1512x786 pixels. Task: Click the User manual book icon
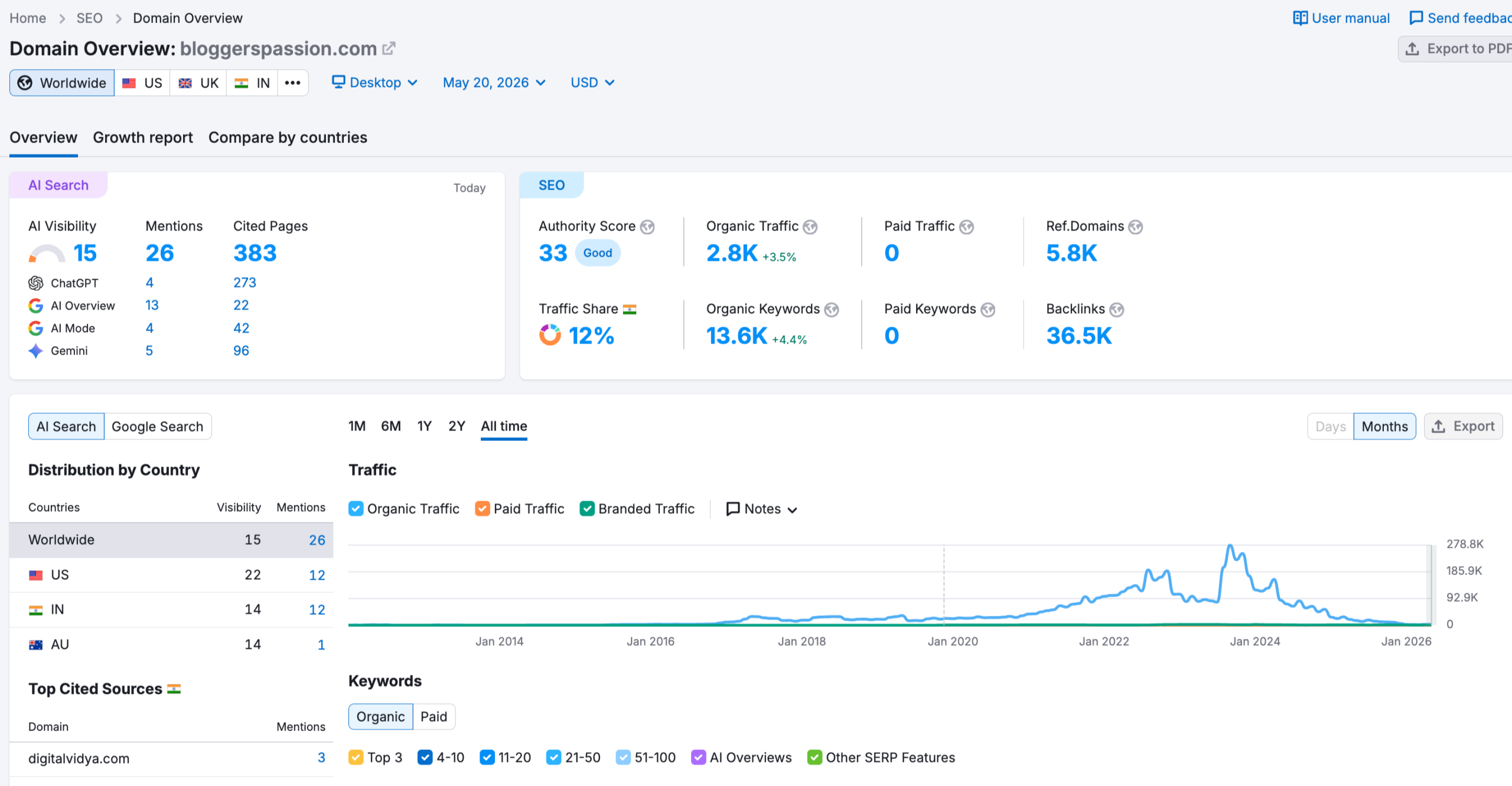(1300, 18)
